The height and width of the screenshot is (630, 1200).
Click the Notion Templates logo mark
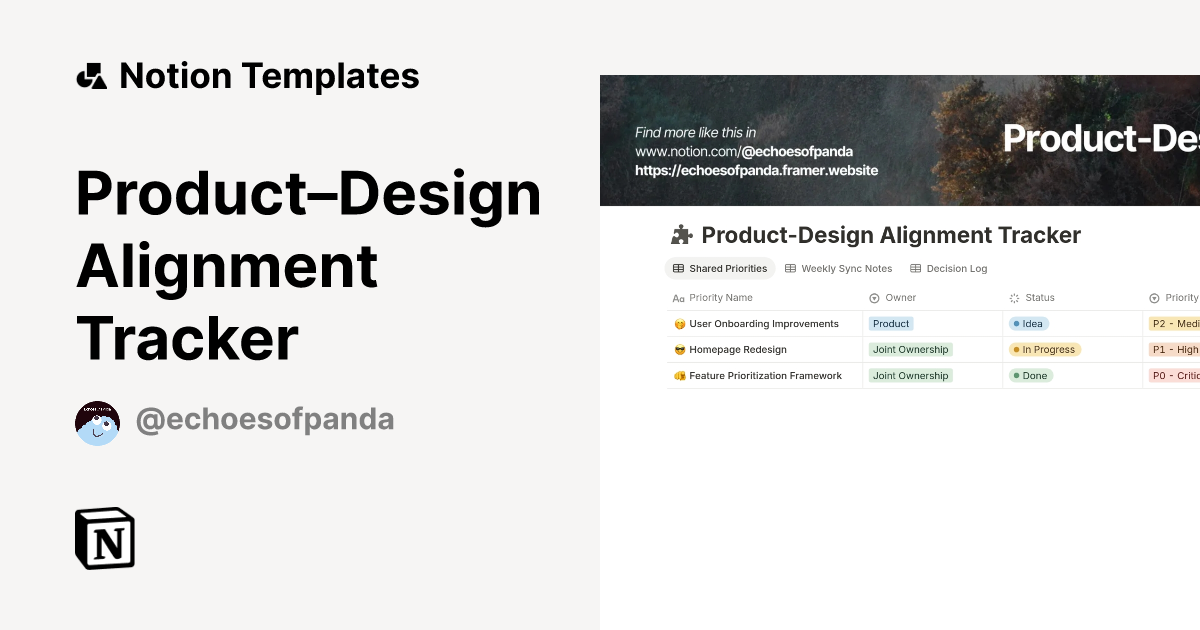[x=90, y=75]
